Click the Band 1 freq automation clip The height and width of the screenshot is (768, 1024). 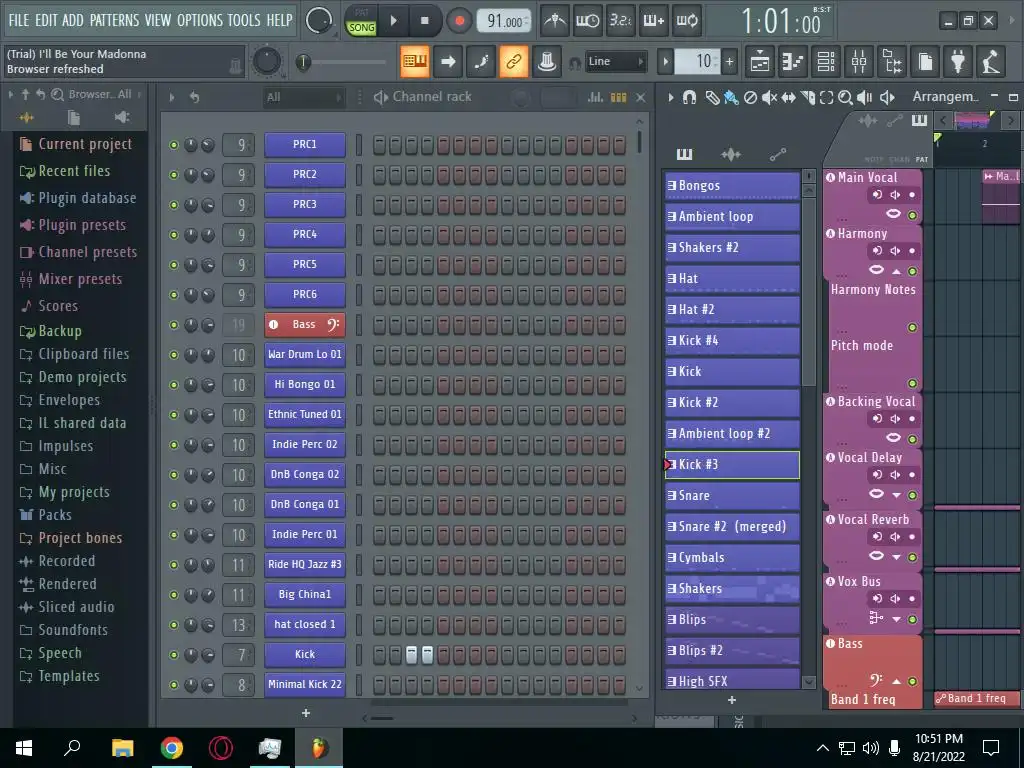(977, 698)
